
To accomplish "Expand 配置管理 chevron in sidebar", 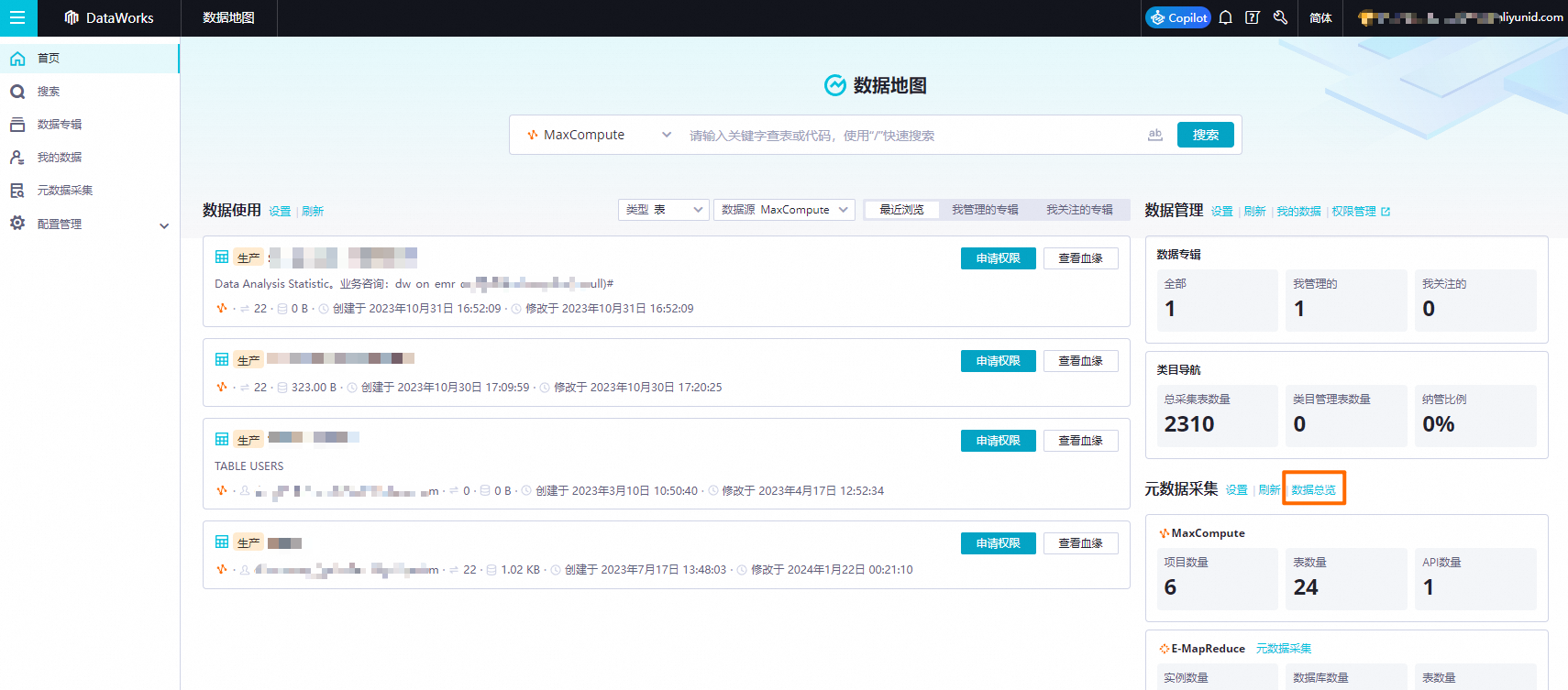I will coord(164,225).
